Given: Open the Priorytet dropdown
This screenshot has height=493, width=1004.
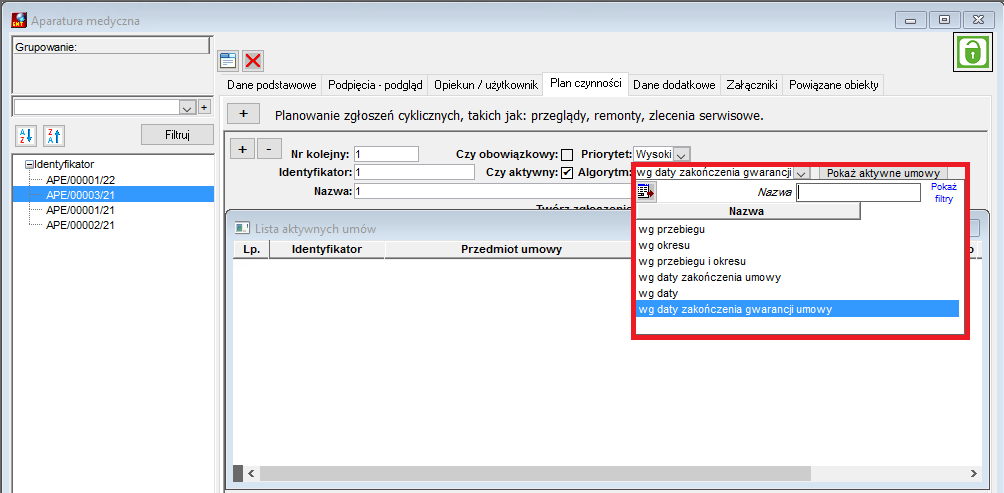Looking at the screenshot, I should (682, 154).
